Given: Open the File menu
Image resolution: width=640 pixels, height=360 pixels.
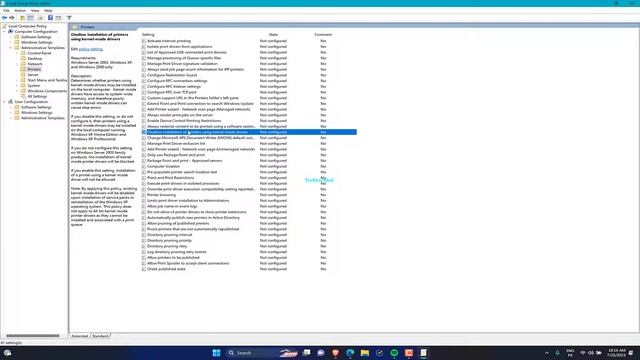Looking at the screenshot, I should 6,11.
